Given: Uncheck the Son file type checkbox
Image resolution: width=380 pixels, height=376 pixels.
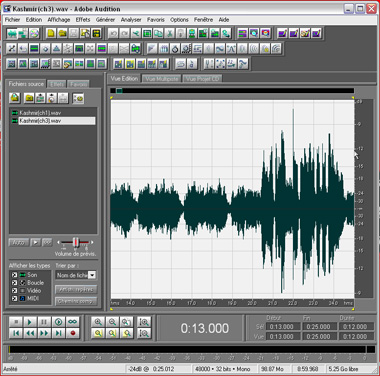Looking at the screenshot, I should [x=14, y=275].
